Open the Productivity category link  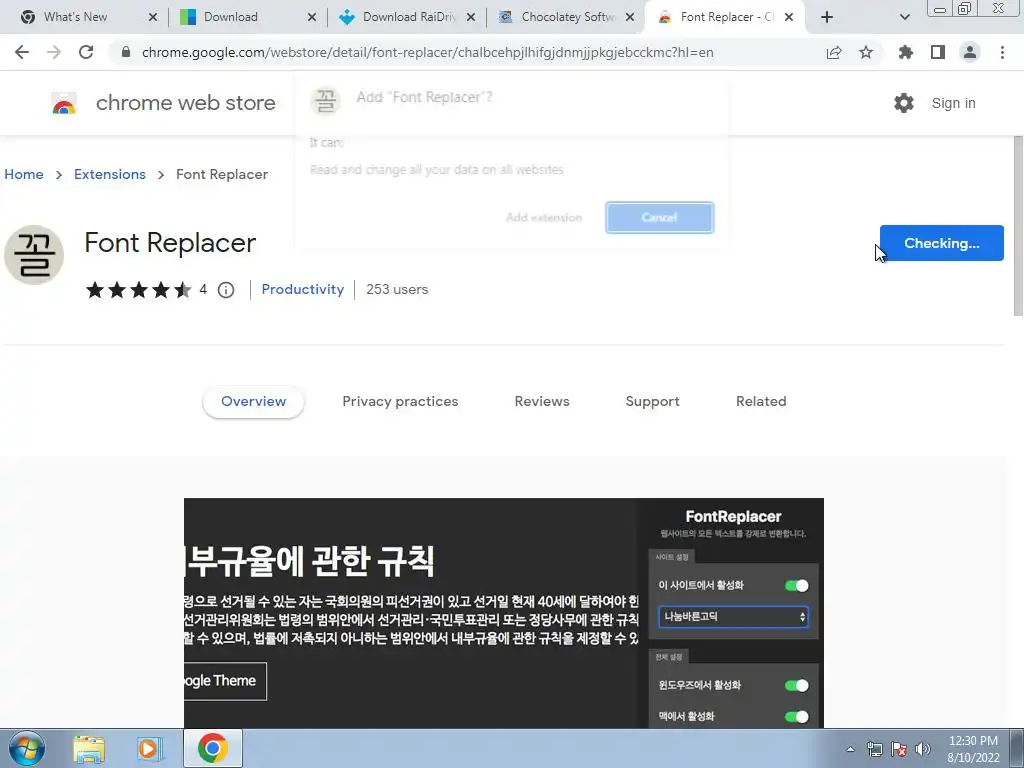click(303, 289)
